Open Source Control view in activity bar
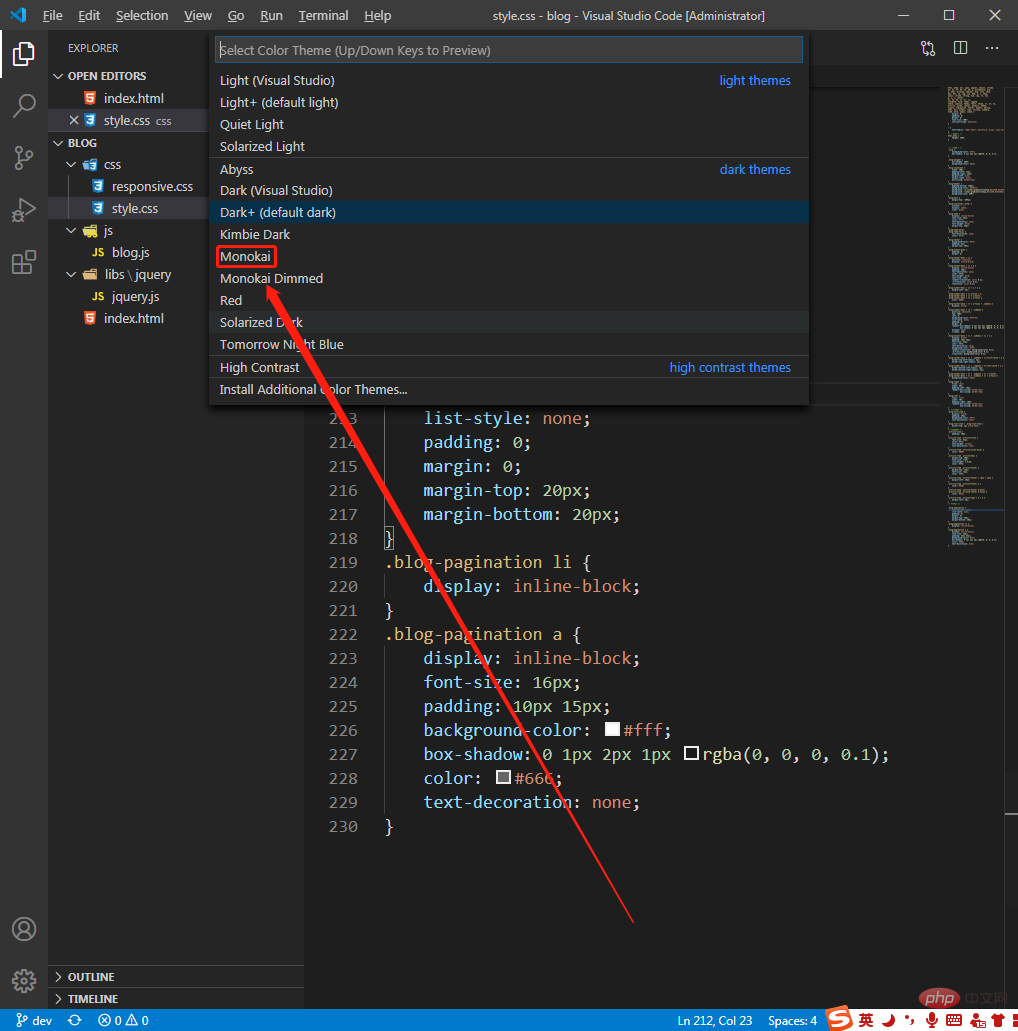Viewport: 1018px width, 1031px height. click(x=24, y=158)
